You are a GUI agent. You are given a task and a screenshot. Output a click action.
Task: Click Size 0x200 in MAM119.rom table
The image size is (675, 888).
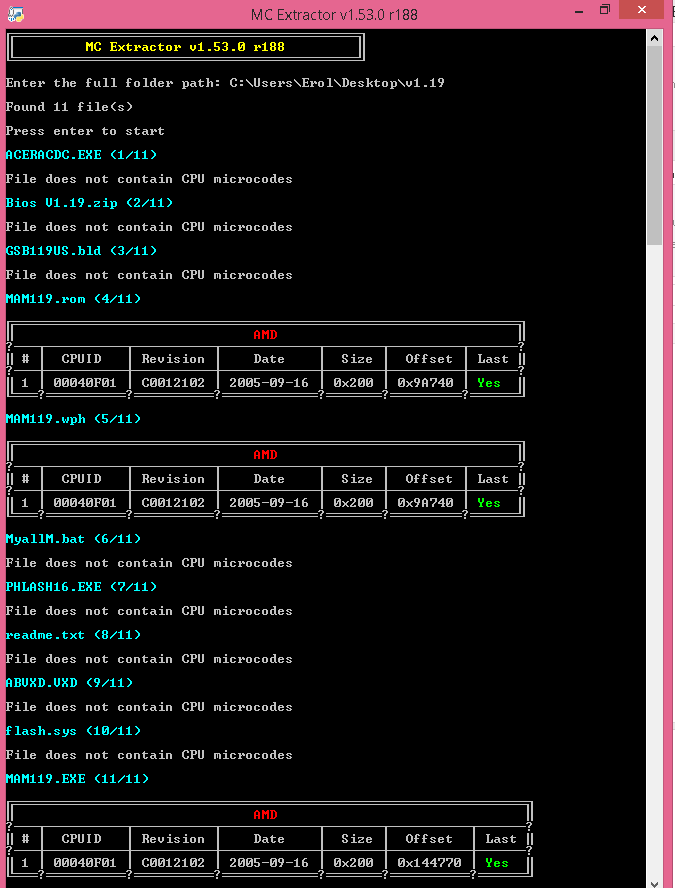coord(353,383)
